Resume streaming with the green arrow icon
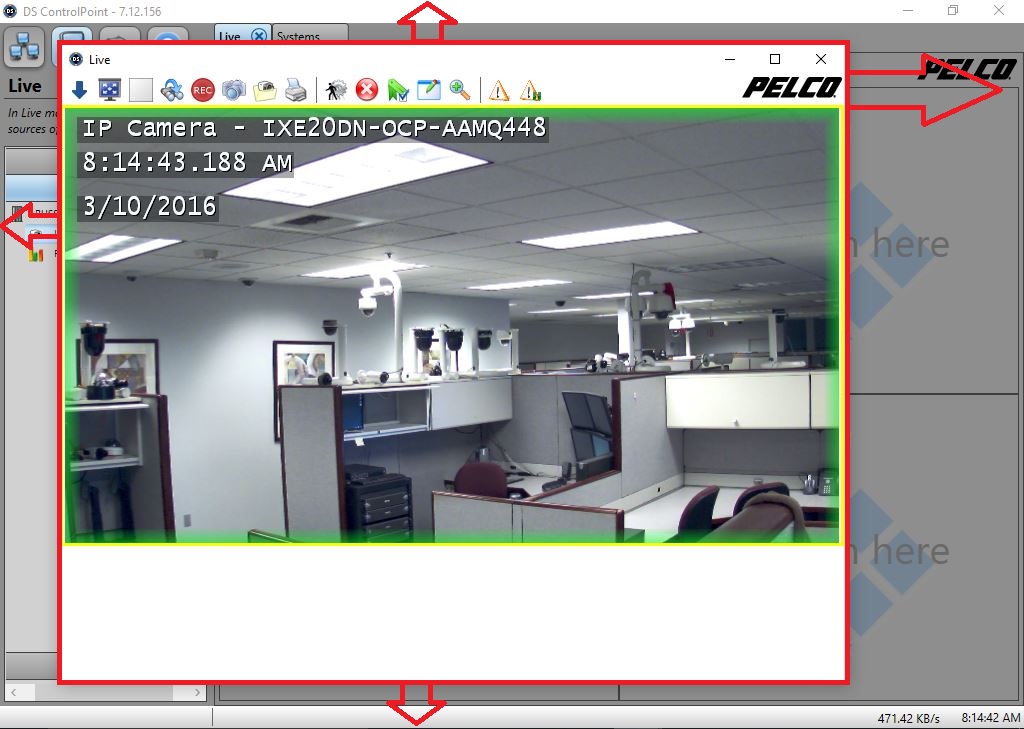Viewport: 1024px width, 729px height. 397,89
